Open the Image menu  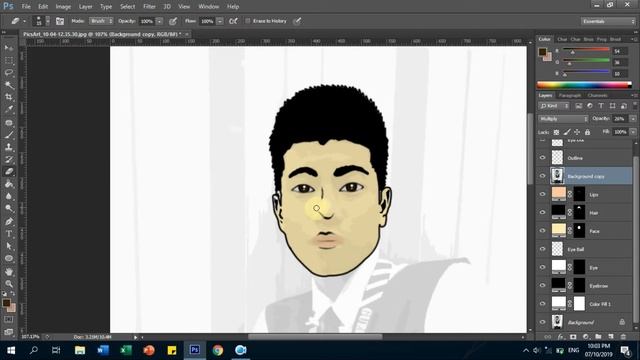[x=63, y=7]
